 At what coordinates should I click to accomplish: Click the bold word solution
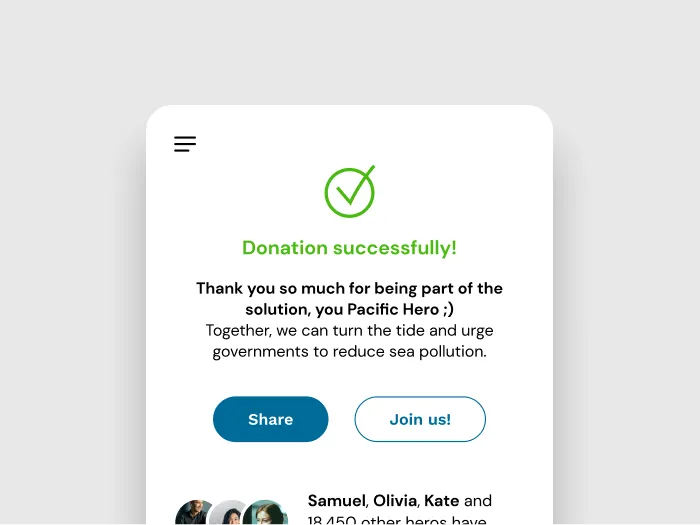coord(277,310)
